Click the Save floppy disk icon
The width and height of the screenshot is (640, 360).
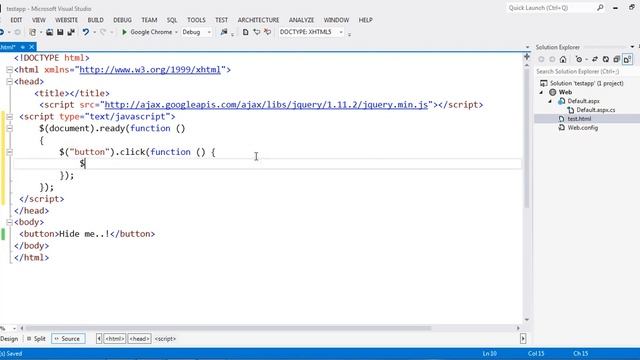(x=60, y=32)
